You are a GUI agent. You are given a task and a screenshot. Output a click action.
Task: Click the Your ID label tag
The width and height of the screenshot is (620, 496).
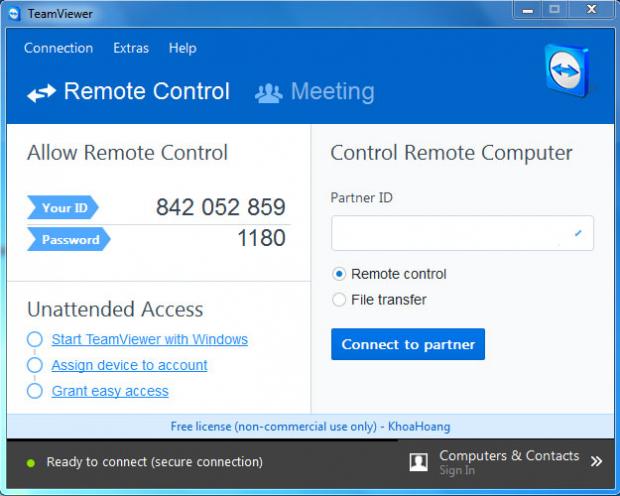tap(62, 207)
